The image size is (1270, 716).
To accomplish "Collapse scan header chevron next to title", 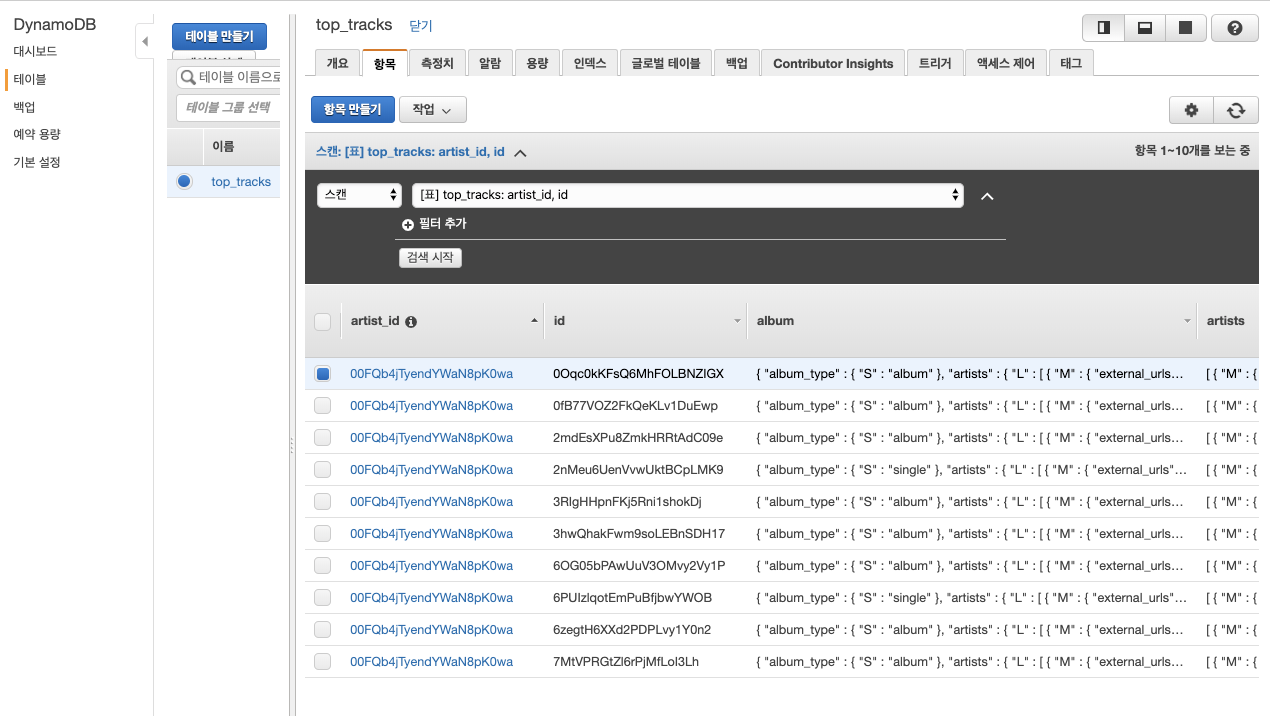I will point(520,153).
